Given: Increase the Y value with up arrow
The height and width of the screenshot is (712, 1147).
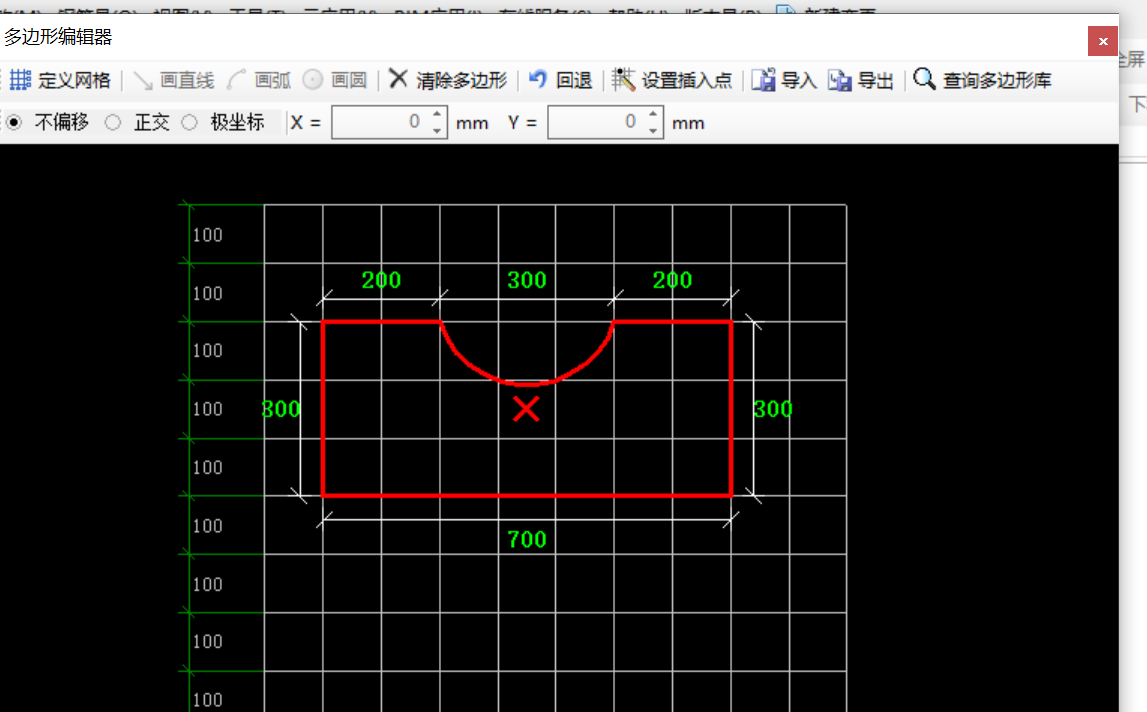Looking at the screenshot, I should point(653,114).
